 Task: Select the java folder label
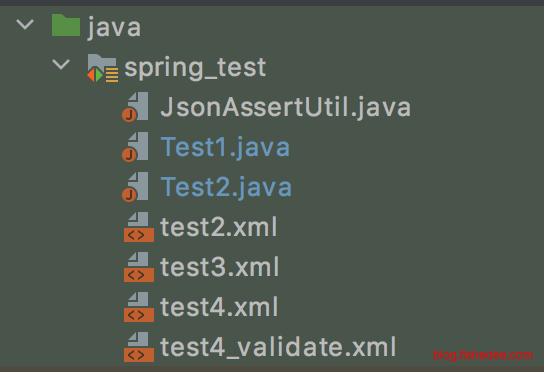(114, 27)
